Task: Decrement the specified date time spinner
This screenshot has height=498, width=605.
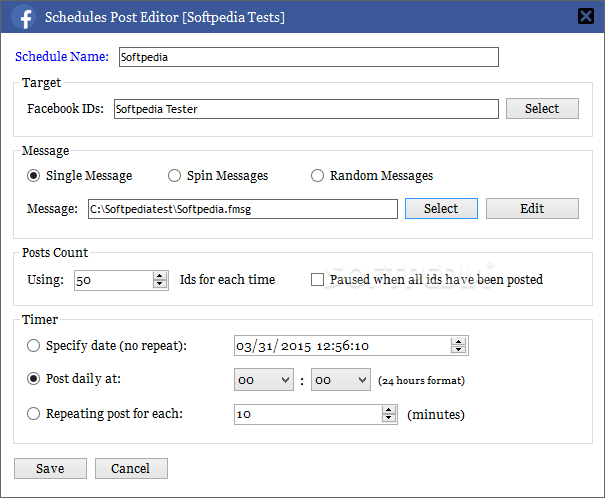Action: tap(458, 349)
